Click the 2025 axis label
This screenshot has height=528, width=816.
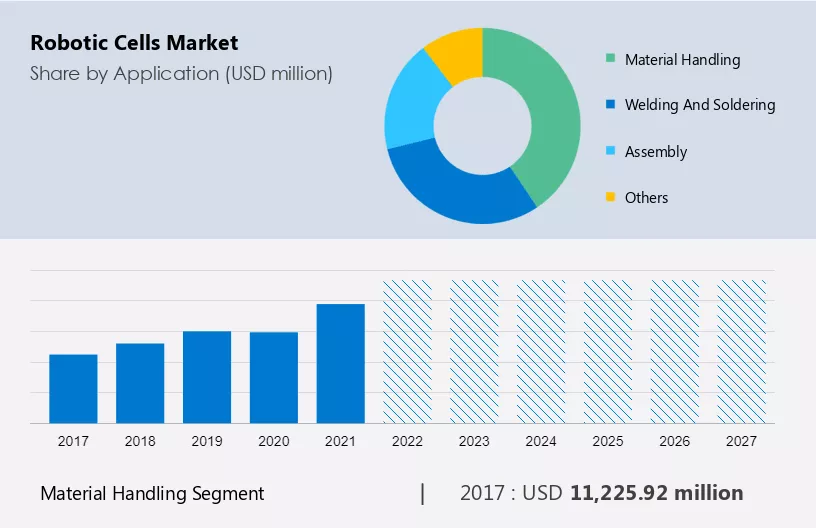pyautogui.click(x=608, y=441)
